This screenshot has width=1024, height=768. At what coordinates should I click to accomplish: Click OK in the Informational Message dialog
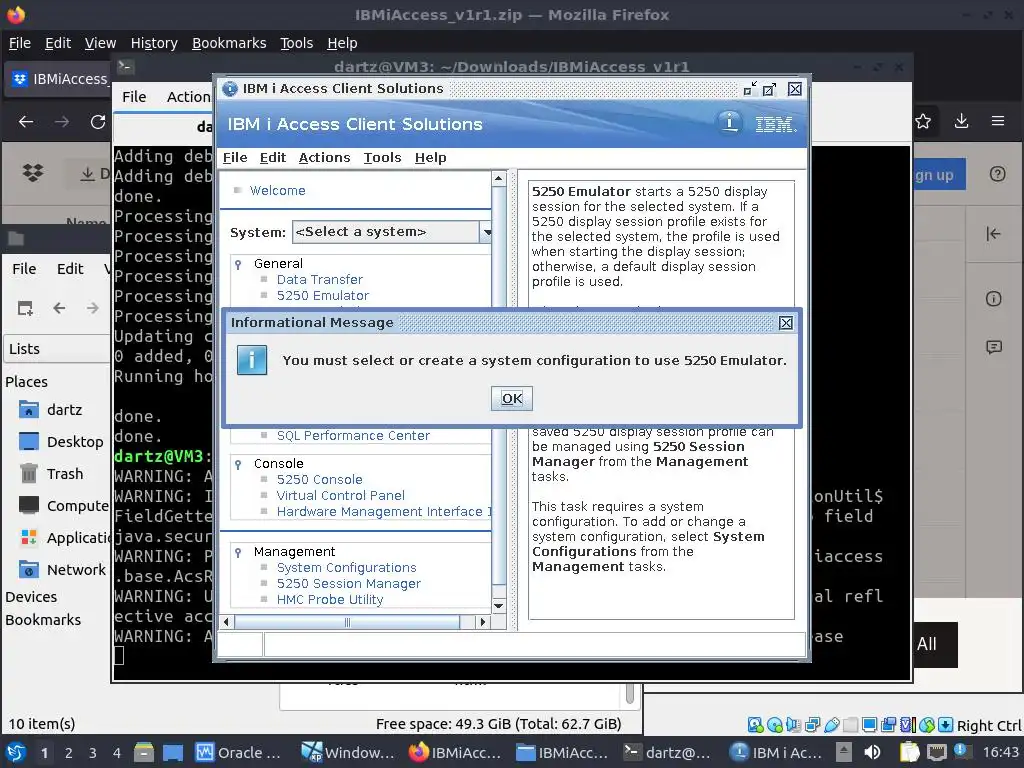511,398
